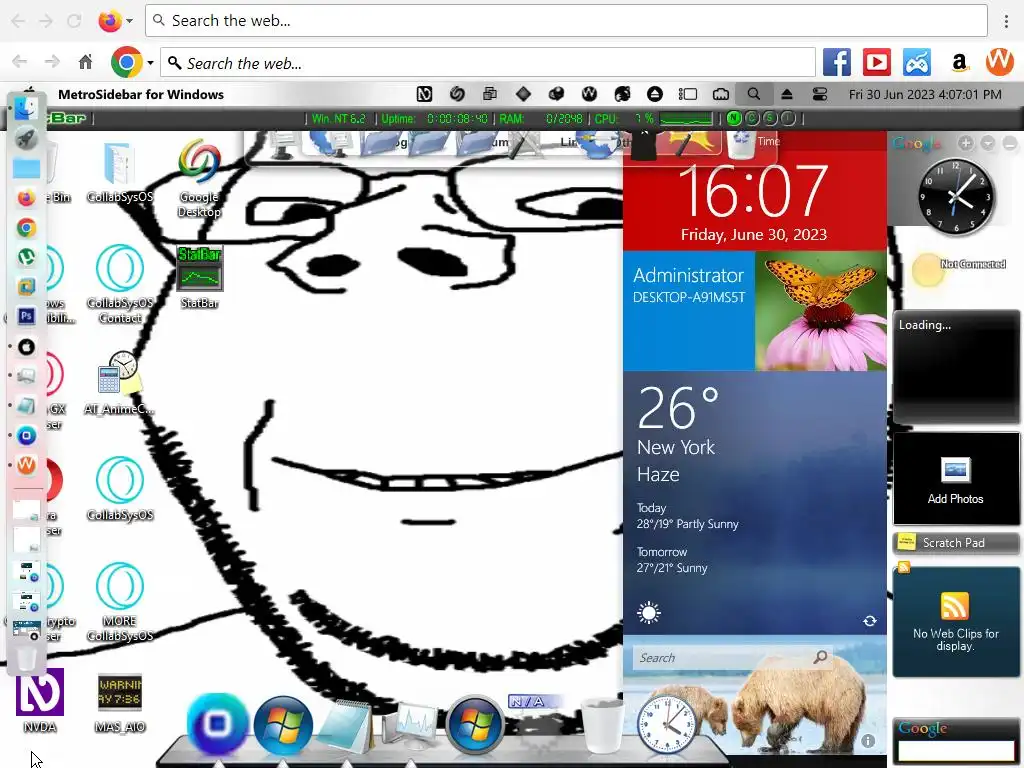Toggle the green N indicator in StatBar
Viewport: 1024px width, 768px height.
734,118
